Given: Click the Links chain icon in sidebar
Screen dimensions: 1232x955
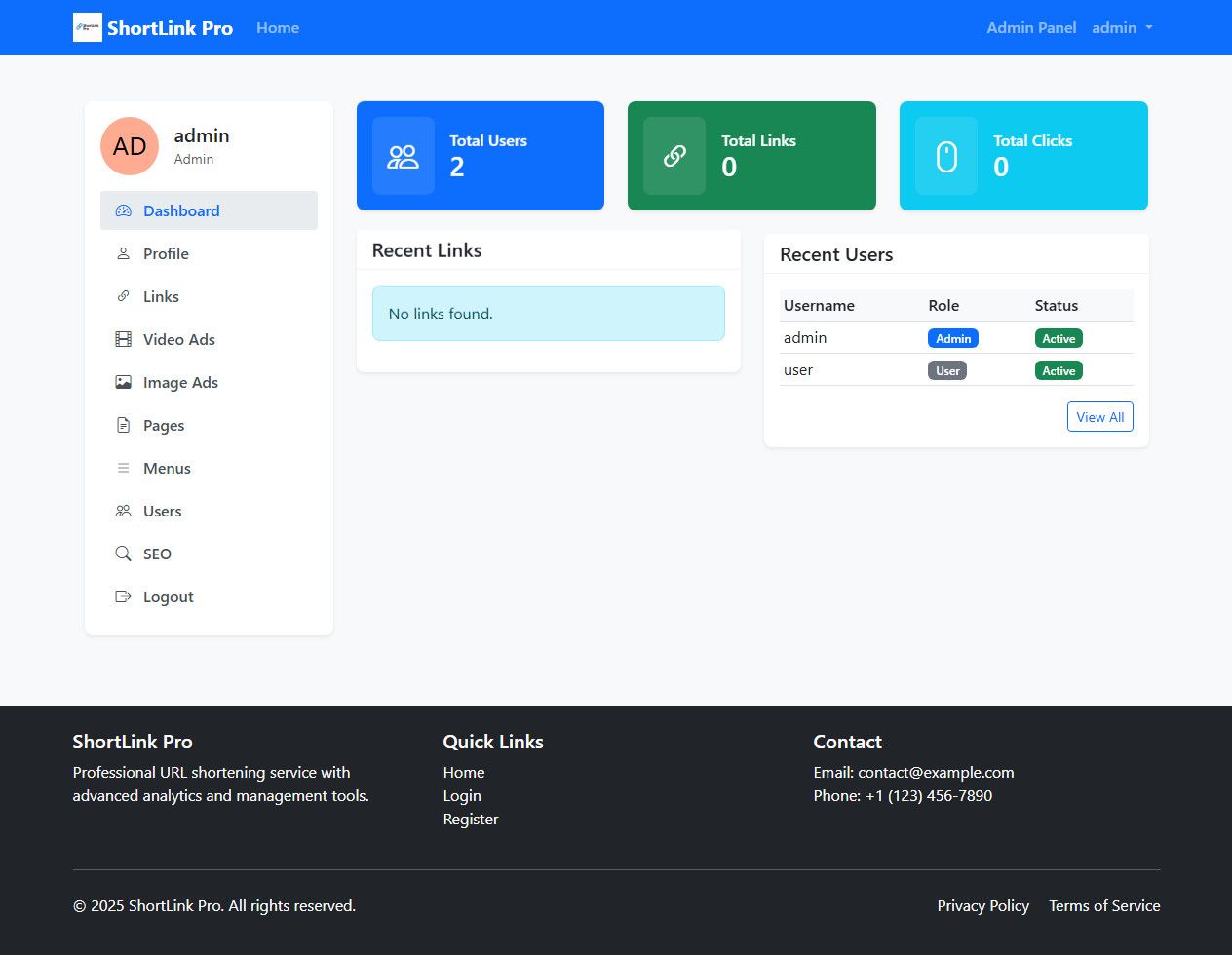Looking at the screenshot, I should point(123,296).
